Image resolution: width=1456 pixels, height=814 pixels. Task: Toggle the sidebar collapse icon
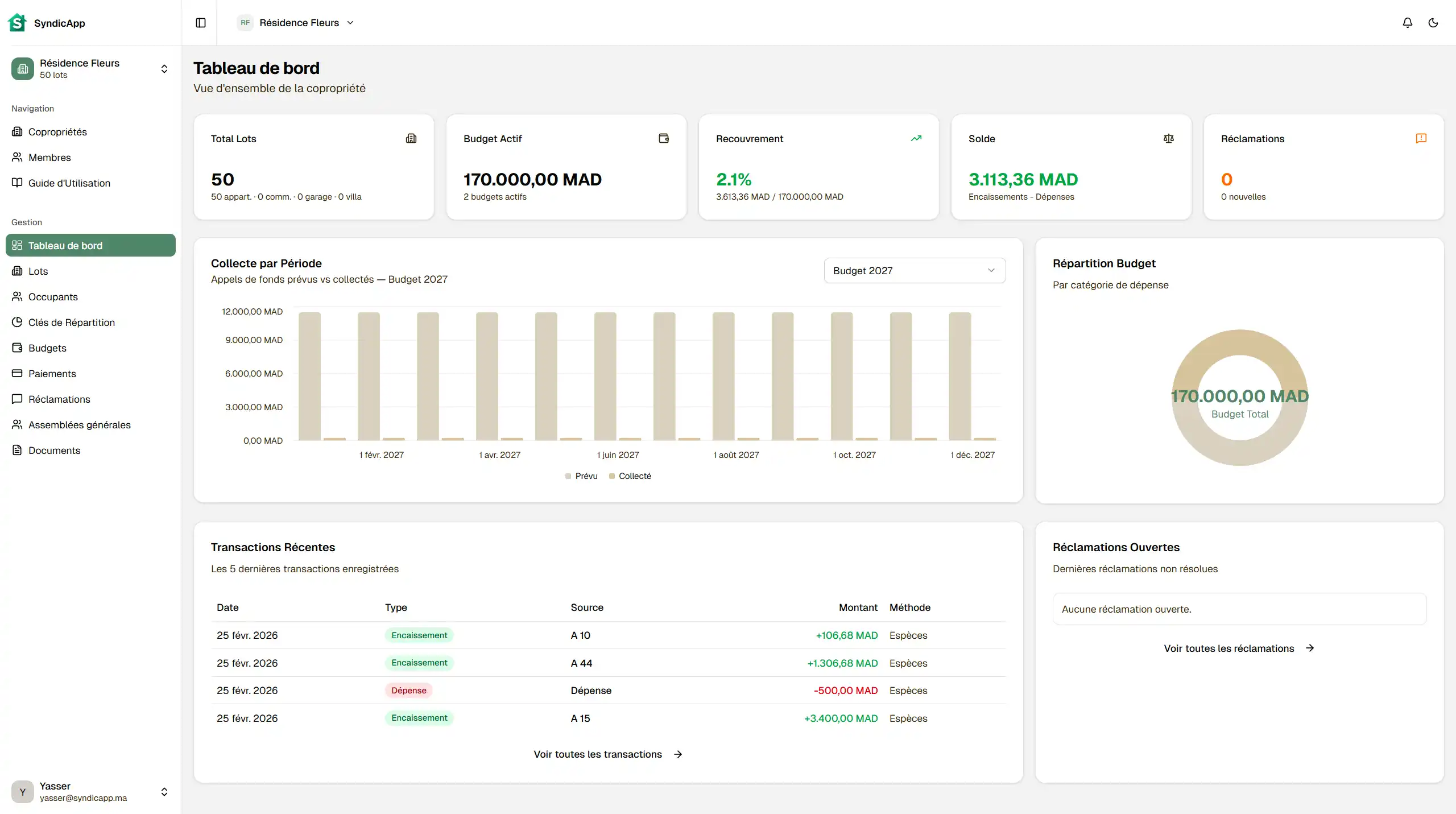coord(200,23)
